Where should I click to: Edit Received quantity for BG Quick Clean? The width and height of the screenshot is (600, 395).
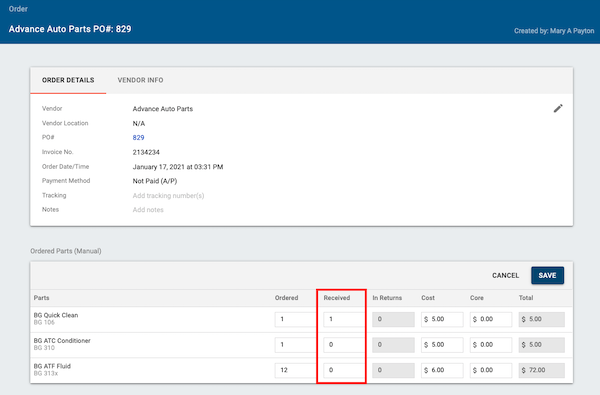344,319
